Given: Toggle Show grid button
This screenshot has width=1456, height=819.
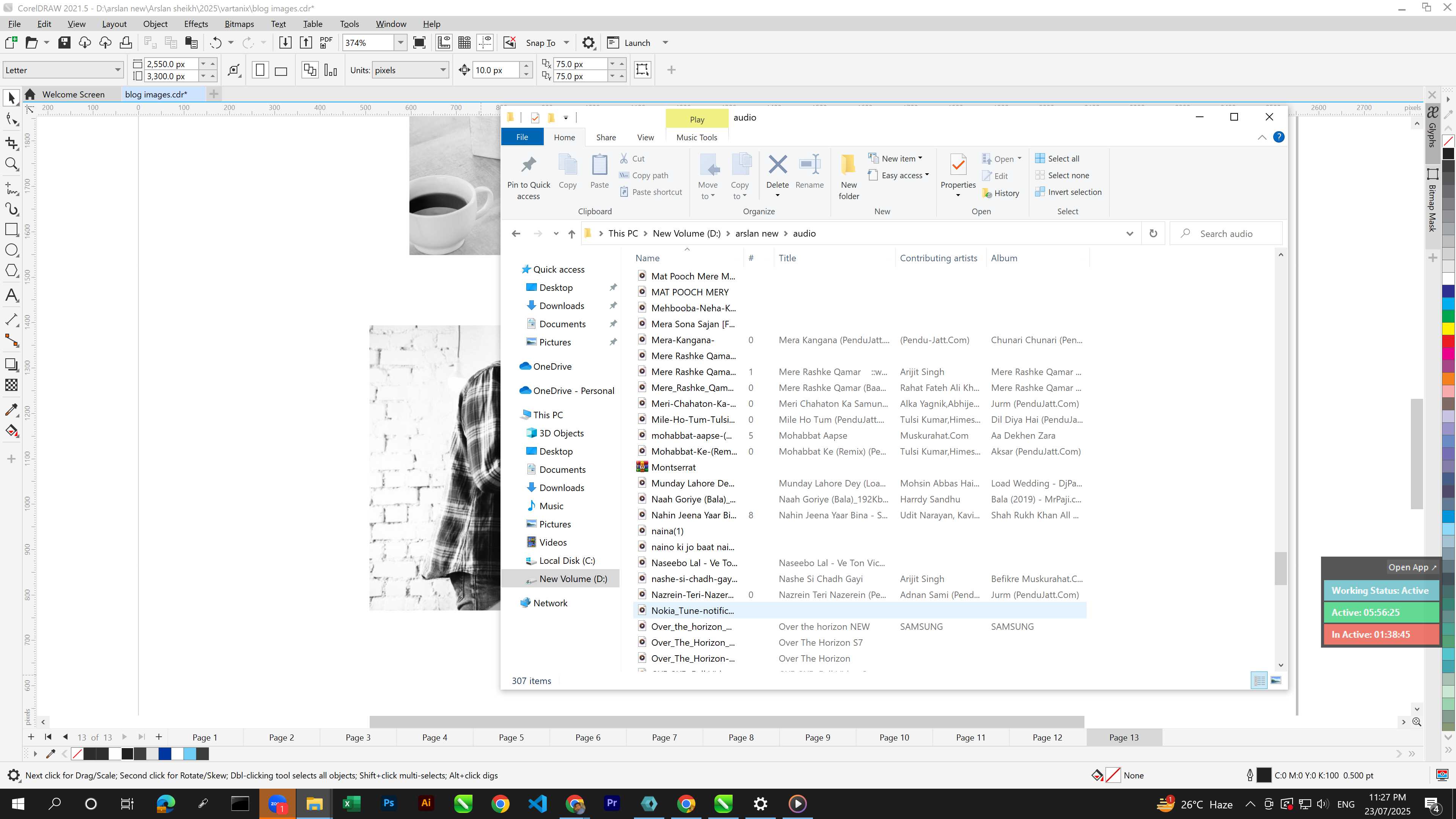Looking at the screenshot, I should point(464,42).
